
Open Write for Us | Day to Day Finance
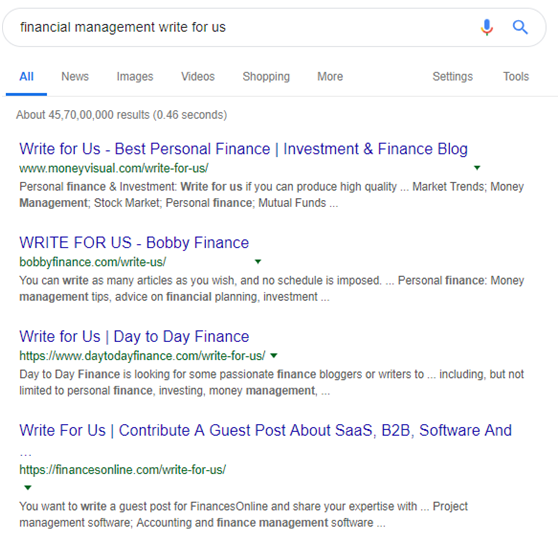pos(134,337)
